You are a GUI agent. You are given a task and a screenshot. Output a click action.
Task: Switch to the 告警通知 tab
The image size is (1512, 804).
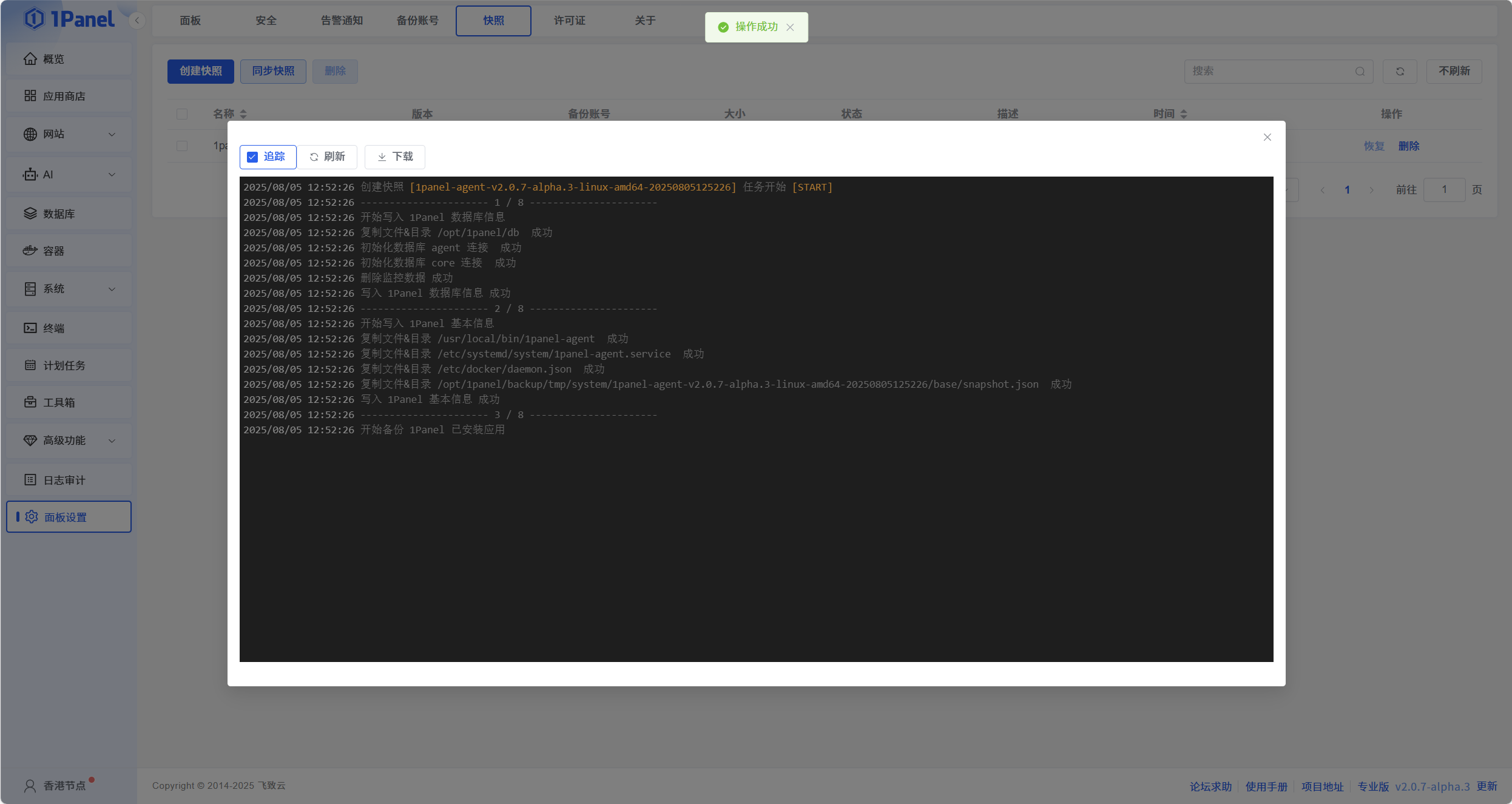pyautogui.click(x=342, y=21)
